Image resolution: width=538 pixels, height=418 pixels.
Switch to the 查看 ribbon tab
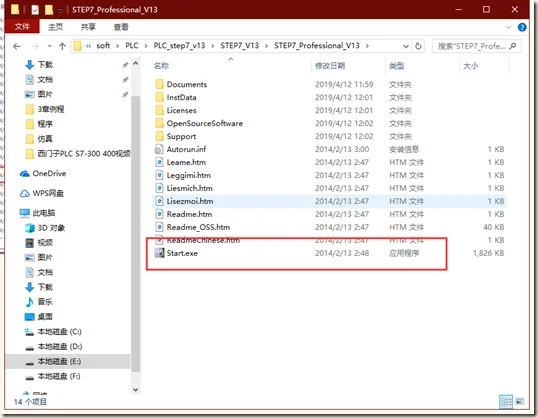(x=121, y=27)
